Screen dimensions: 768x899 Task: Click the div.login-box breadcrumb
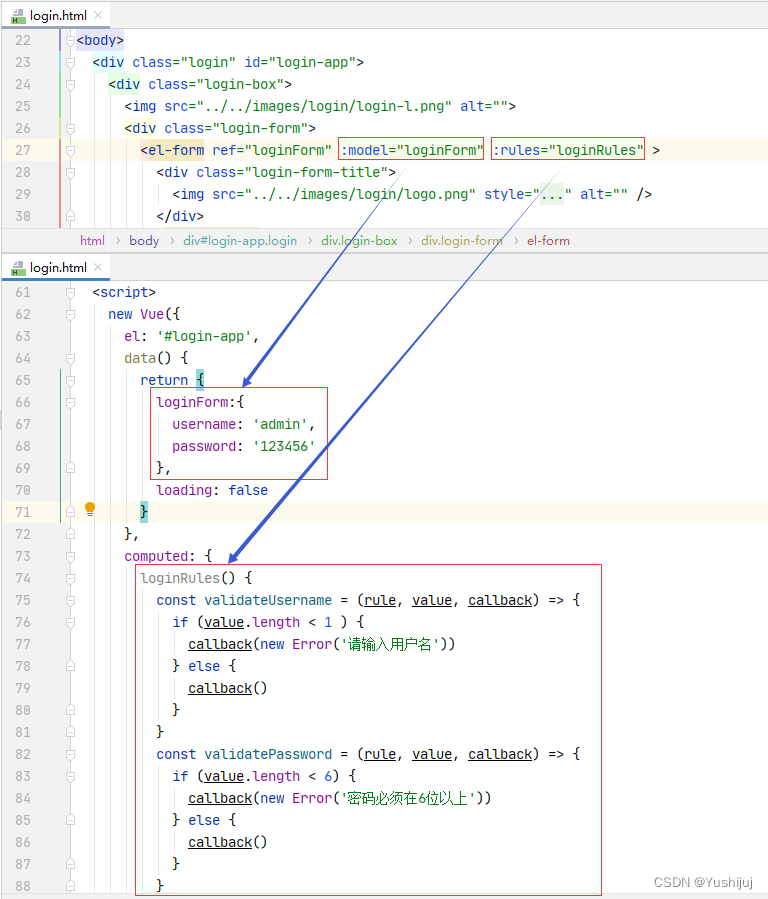[x=359, y=241]
